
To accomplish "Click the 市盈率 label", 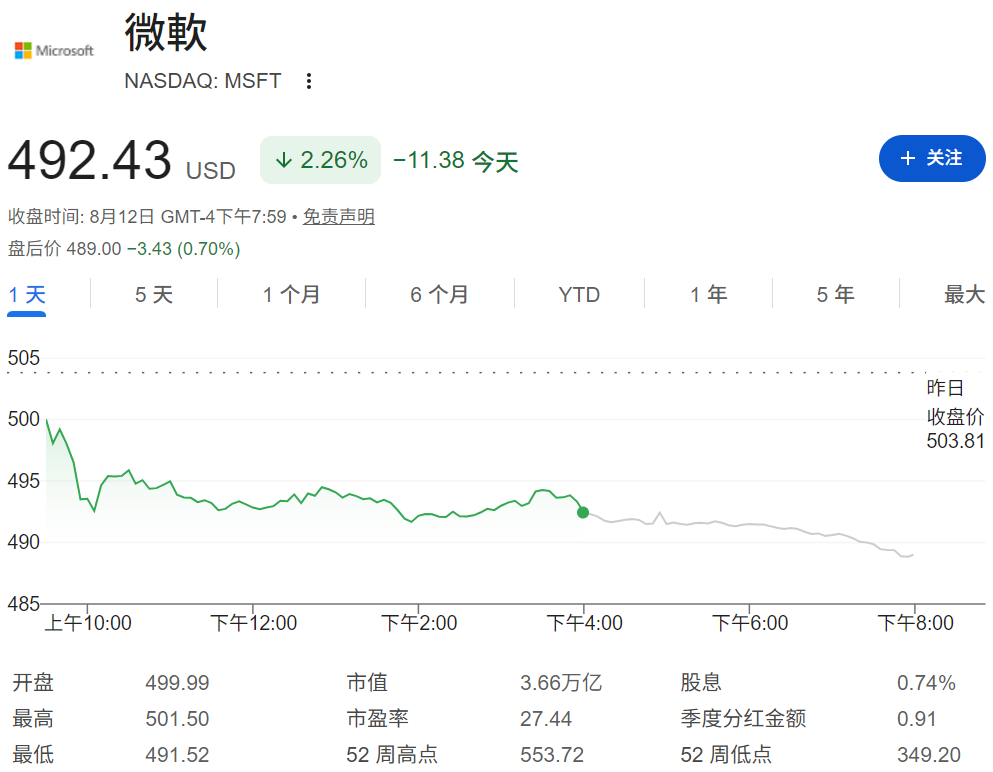I will coord(377,719).
